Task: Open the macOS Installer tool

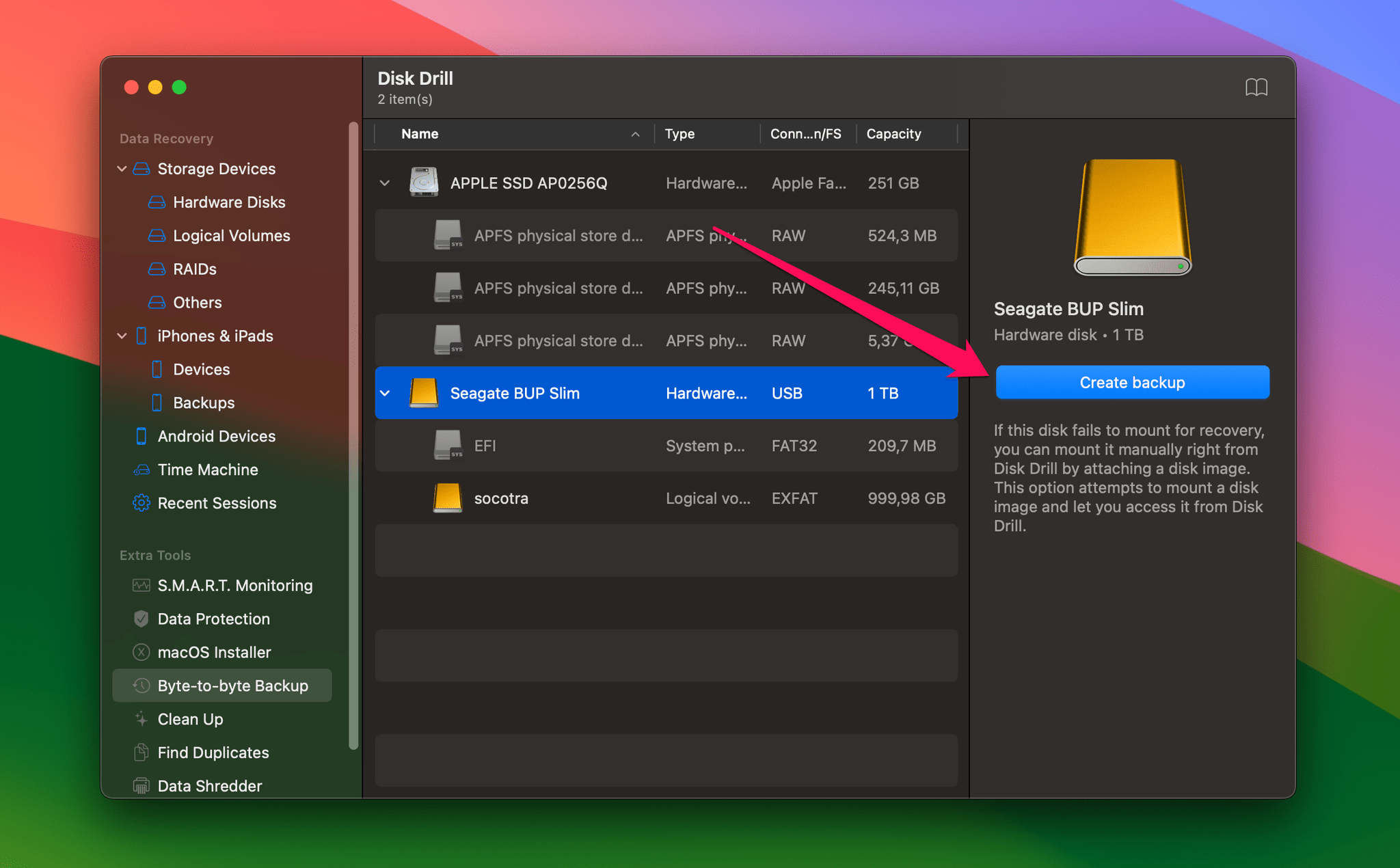Action: (213, 652)
